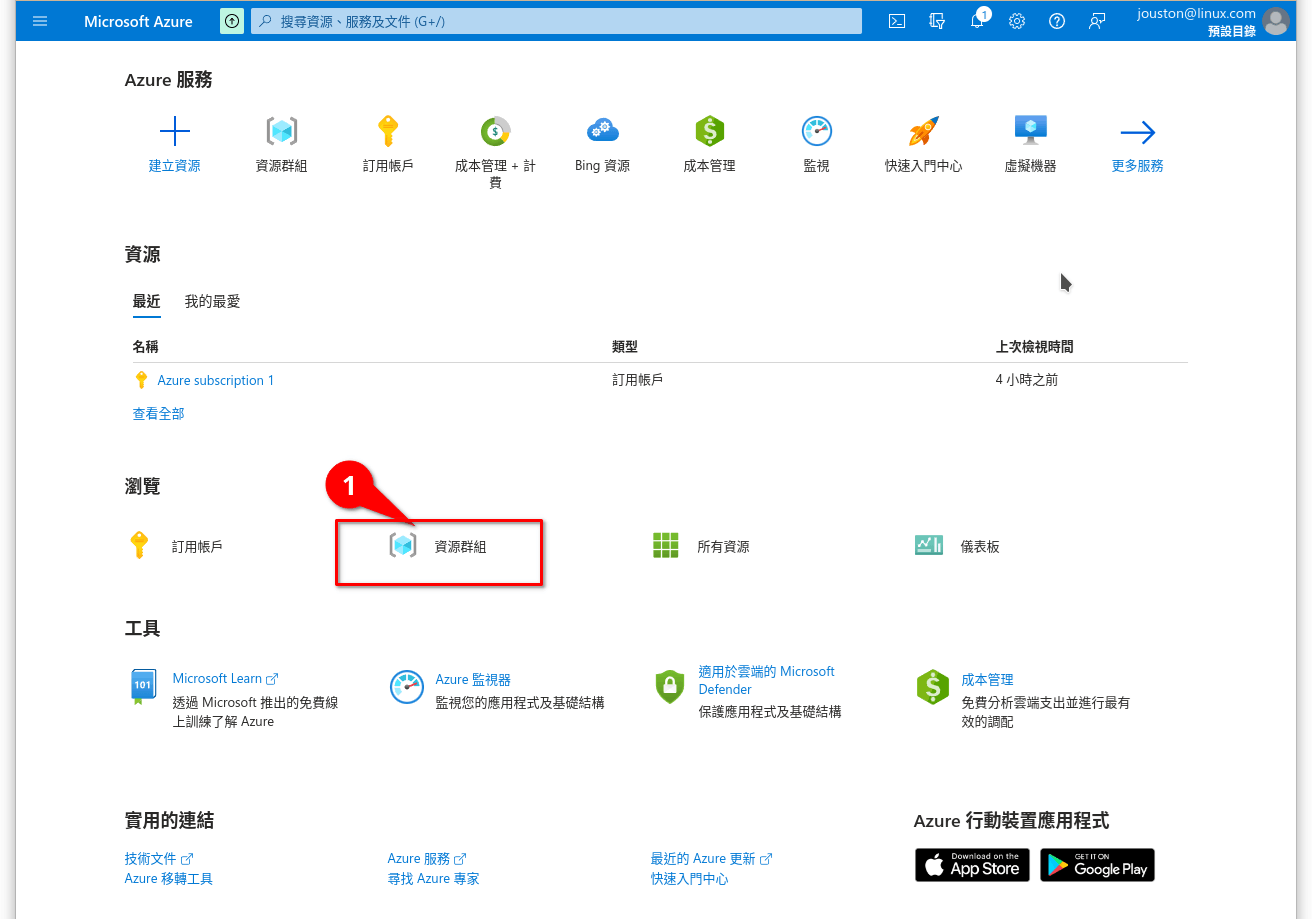Sort by the 名稱 column header
The height and width of the screenshot is (919, 1312).
pos(145,347)
